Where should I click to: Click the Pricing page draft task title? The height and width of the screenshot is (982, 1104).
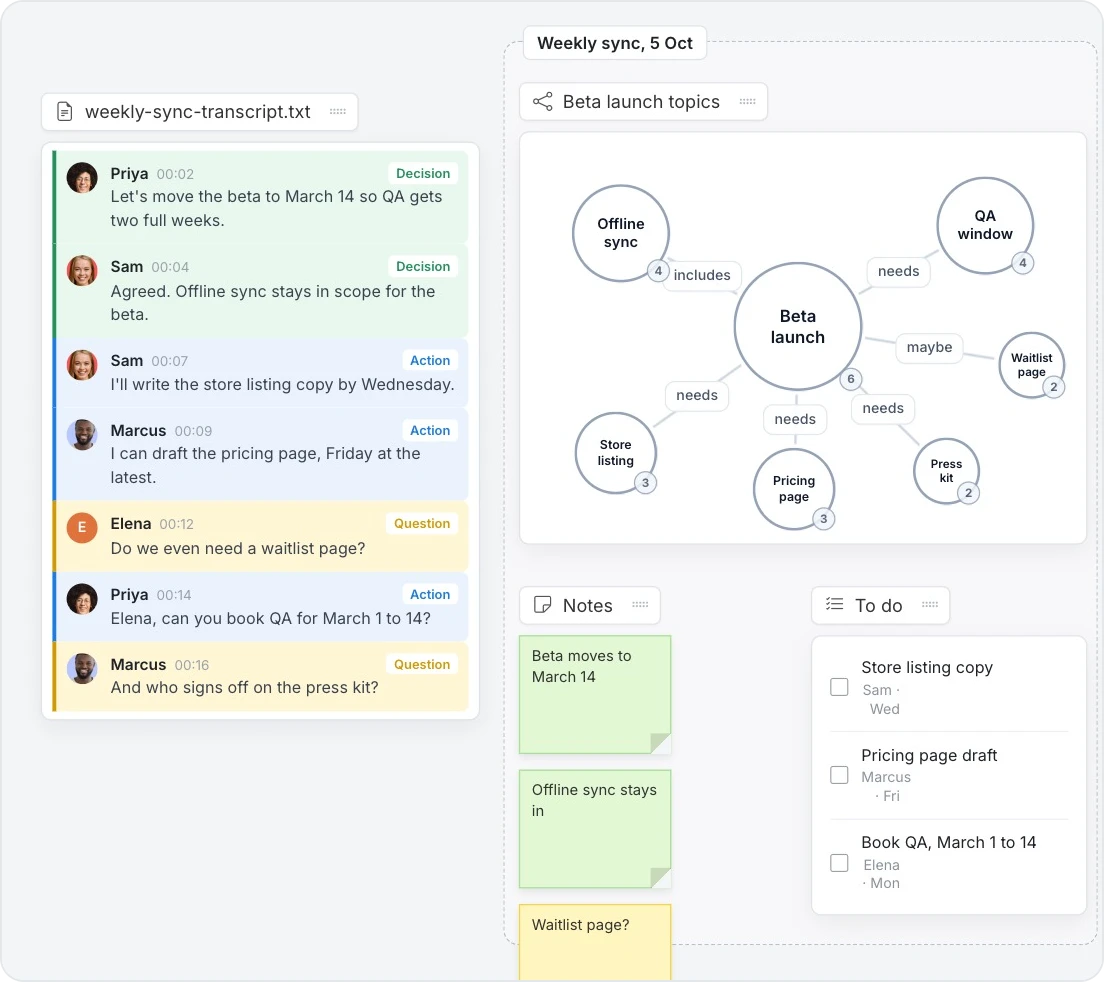[929, 755]
